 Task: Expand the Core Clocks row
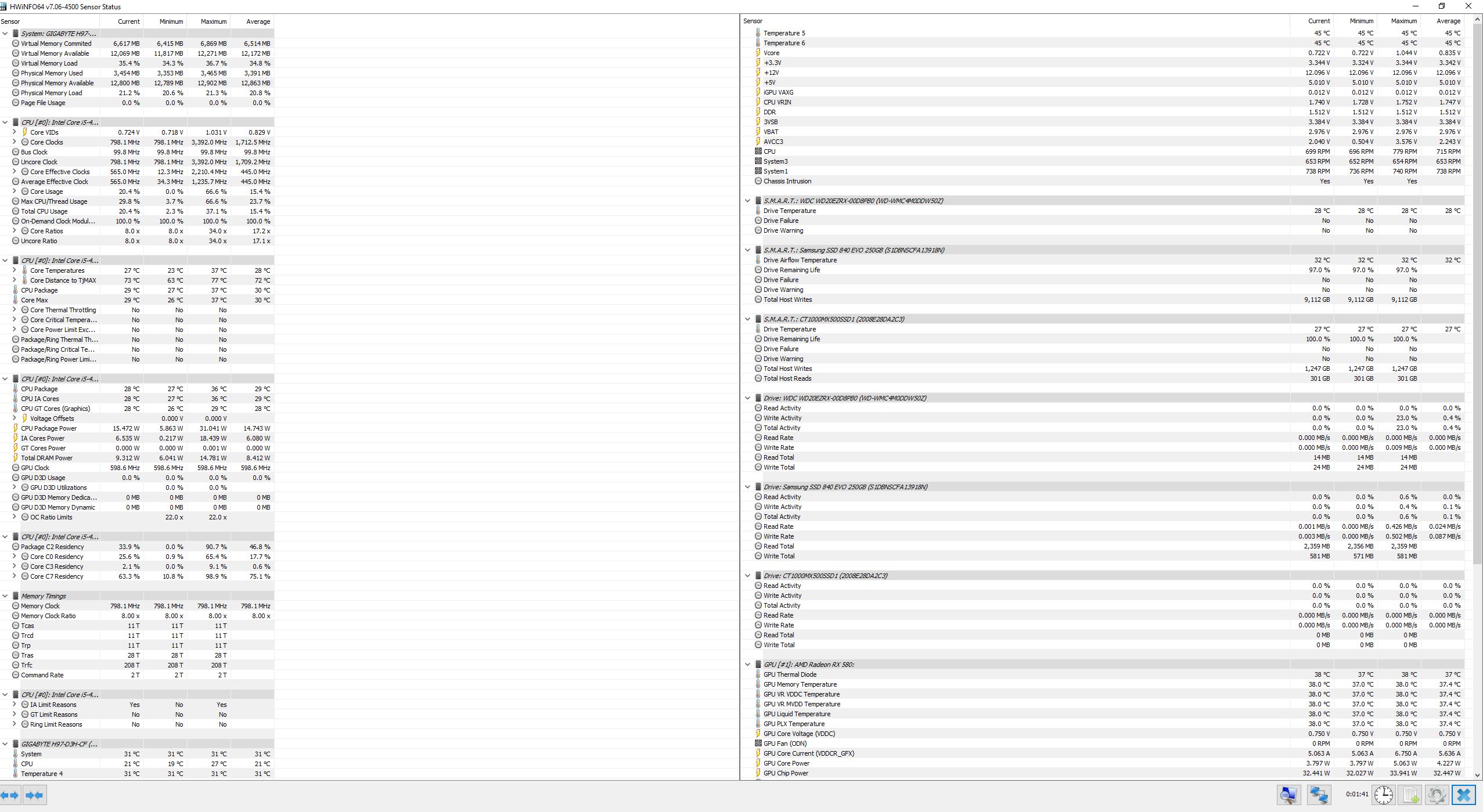(x=15, y=142)
